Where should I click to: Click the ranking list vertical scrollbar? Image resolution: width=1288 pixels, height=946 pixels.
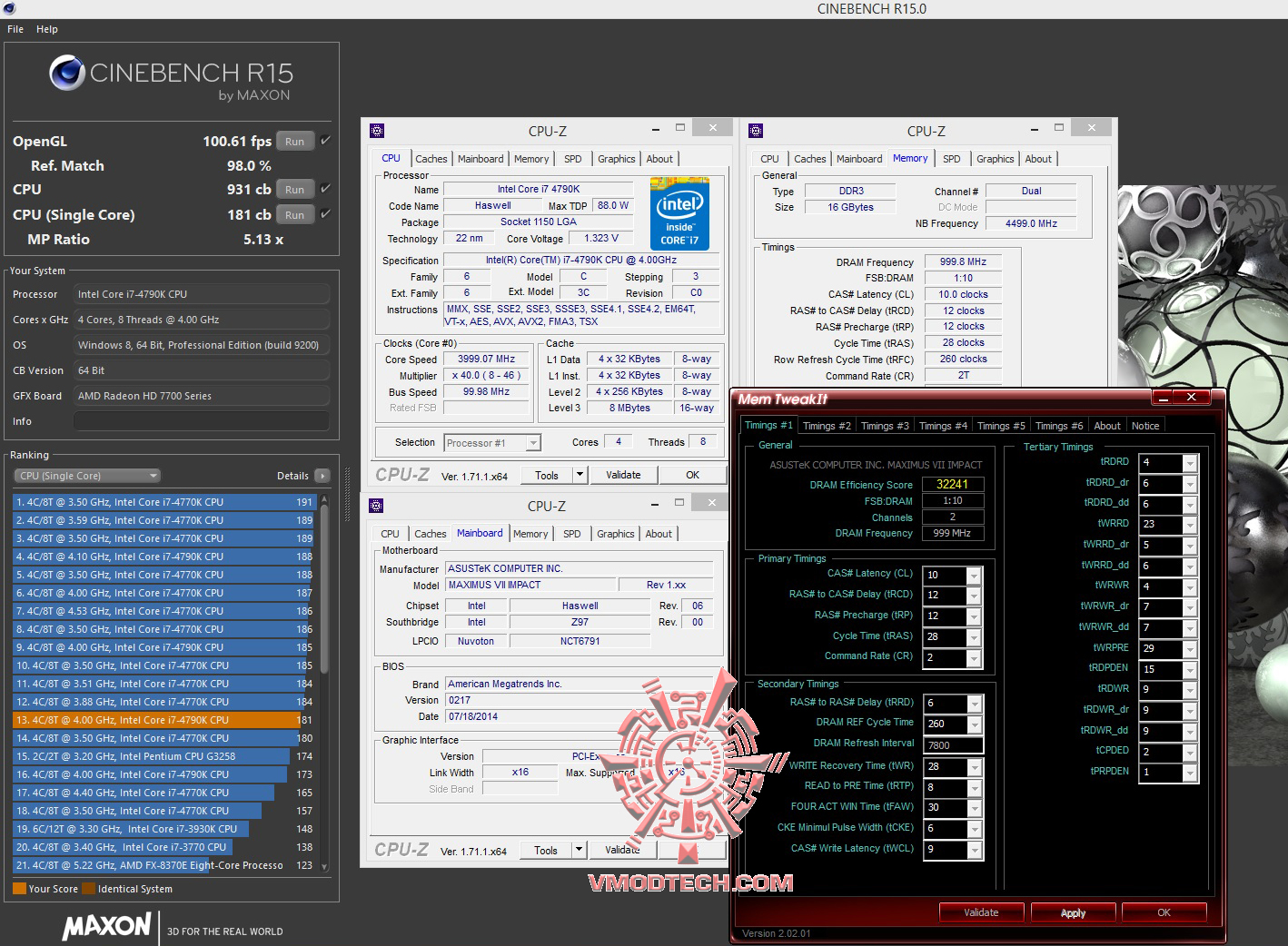tap(324, 590)
